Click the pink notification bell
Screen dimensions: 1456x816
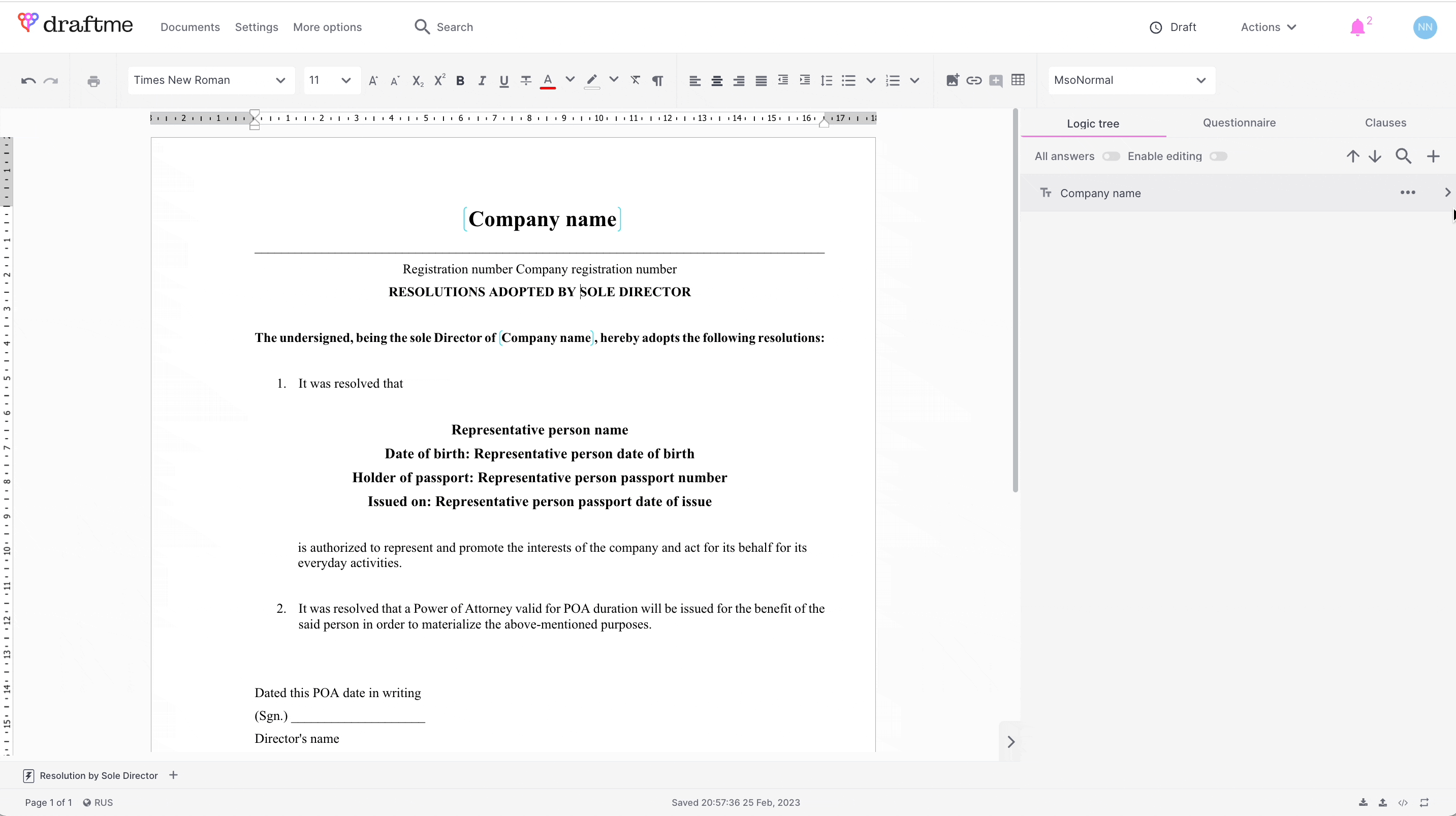pos(1357,27)
